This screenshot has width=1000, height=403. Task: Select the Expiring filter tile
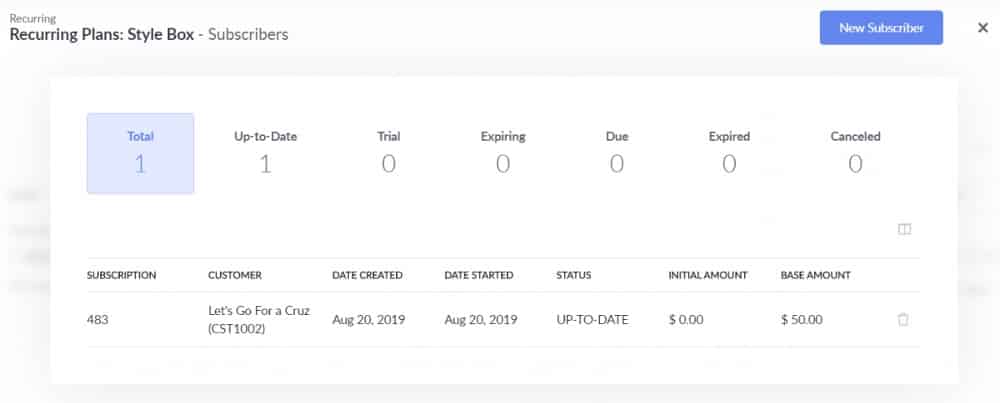point(503,153)
